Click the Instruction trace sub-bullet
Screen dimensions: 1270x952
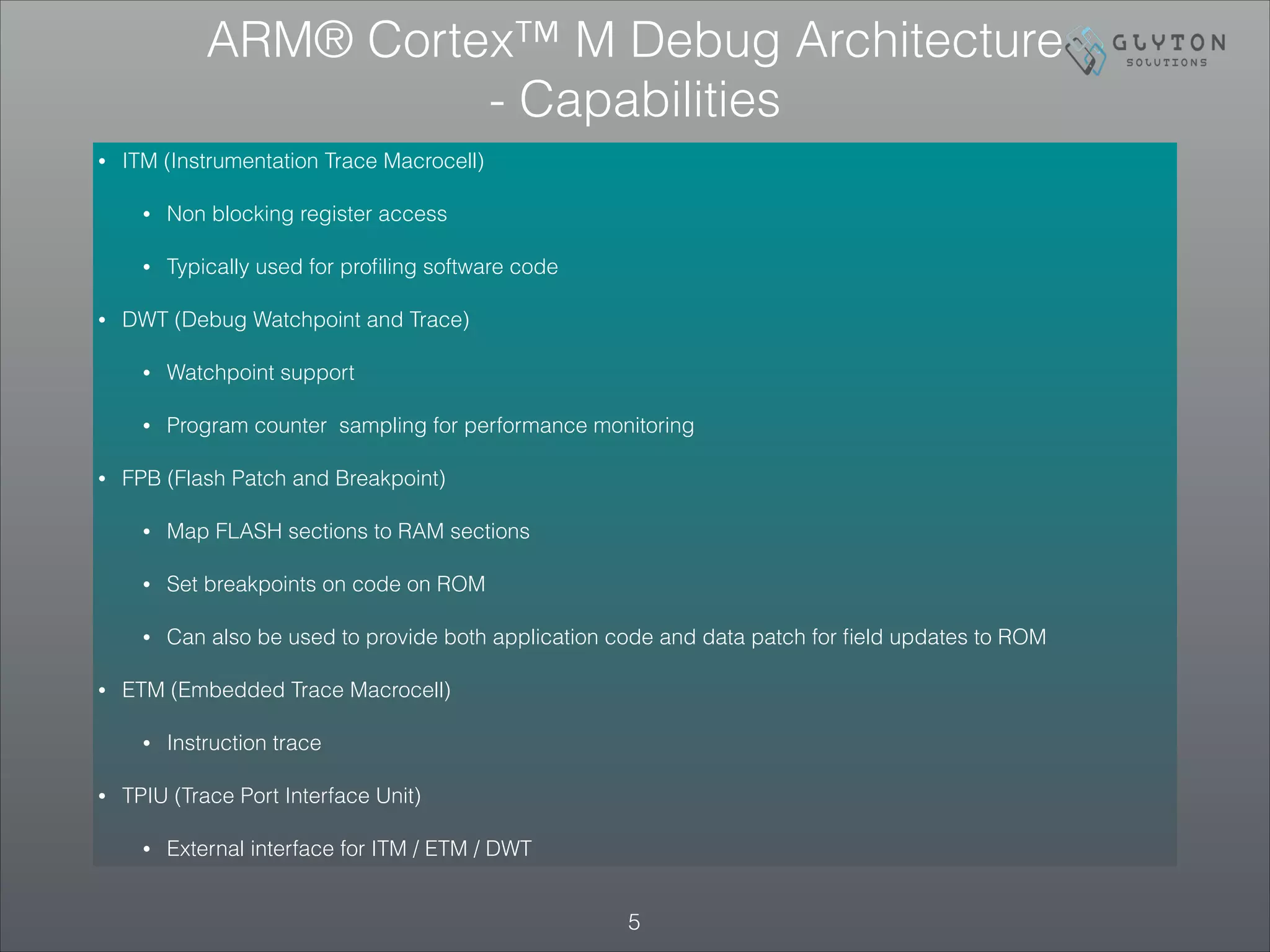click(x=244, y=743)
